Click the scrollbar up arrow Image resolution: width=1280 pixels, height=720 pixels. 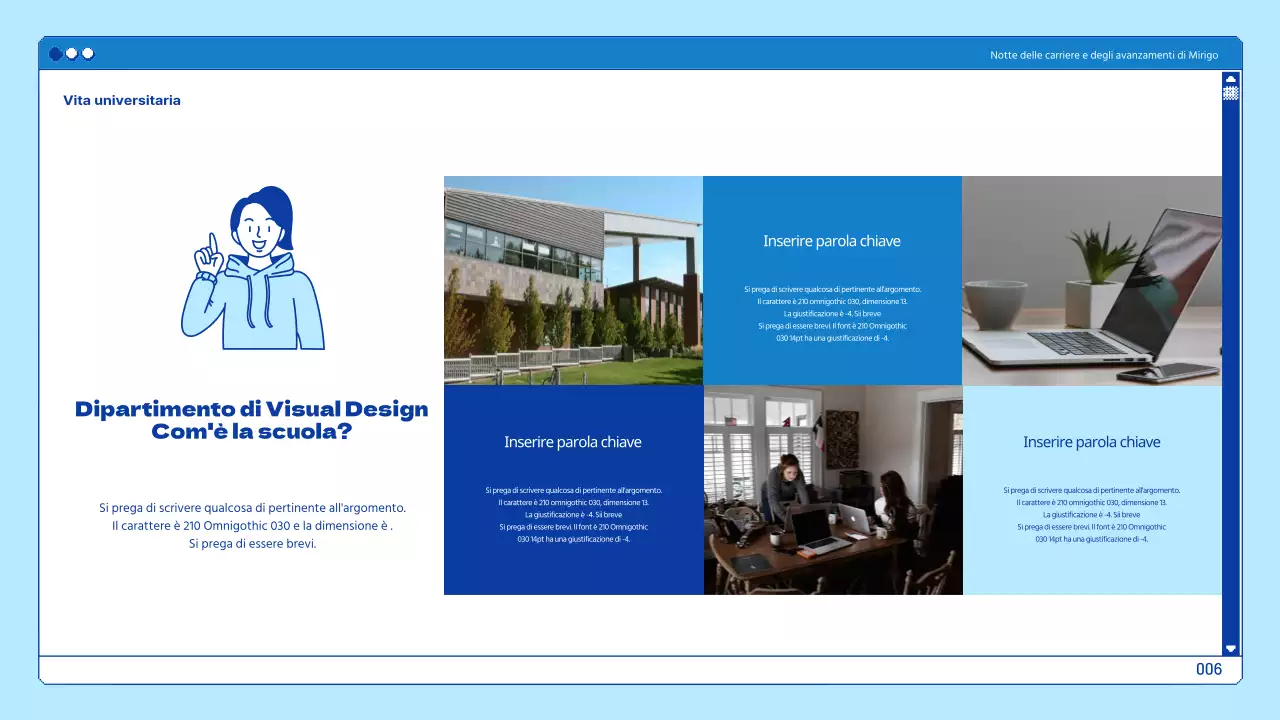pyautogui.click(x=1230, y=78)
